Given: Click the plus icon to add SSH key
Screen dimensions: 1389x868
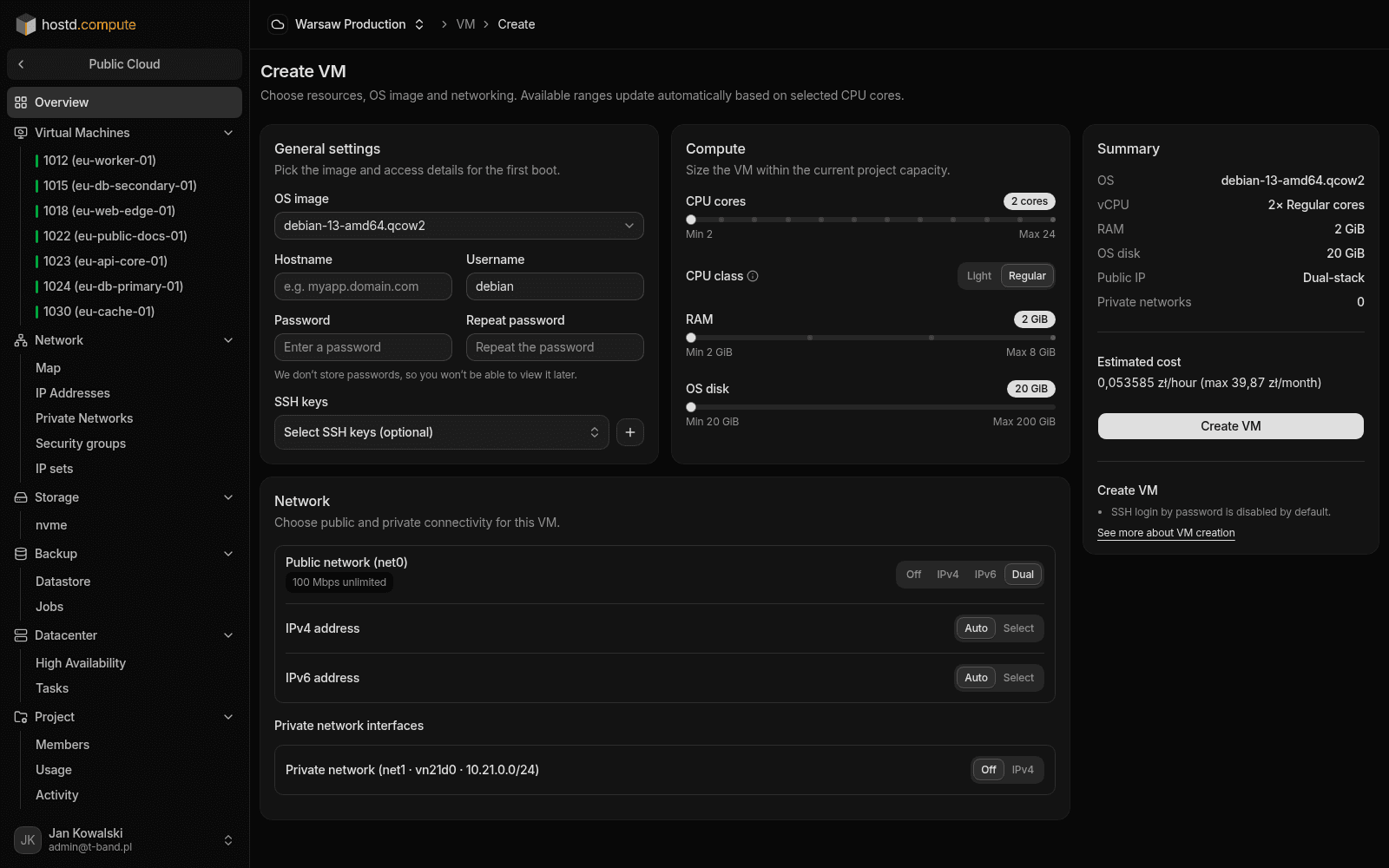Looking at the screenshot, I should point(630,432).
